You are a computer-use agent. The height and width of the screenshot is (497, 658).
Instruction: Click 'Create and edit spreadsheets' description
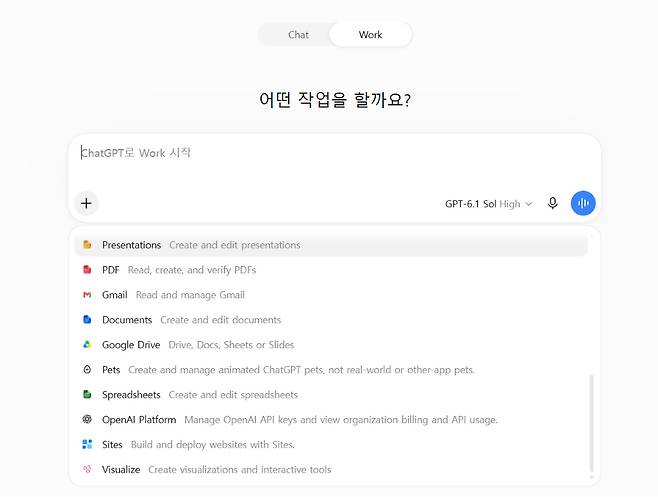233,395
